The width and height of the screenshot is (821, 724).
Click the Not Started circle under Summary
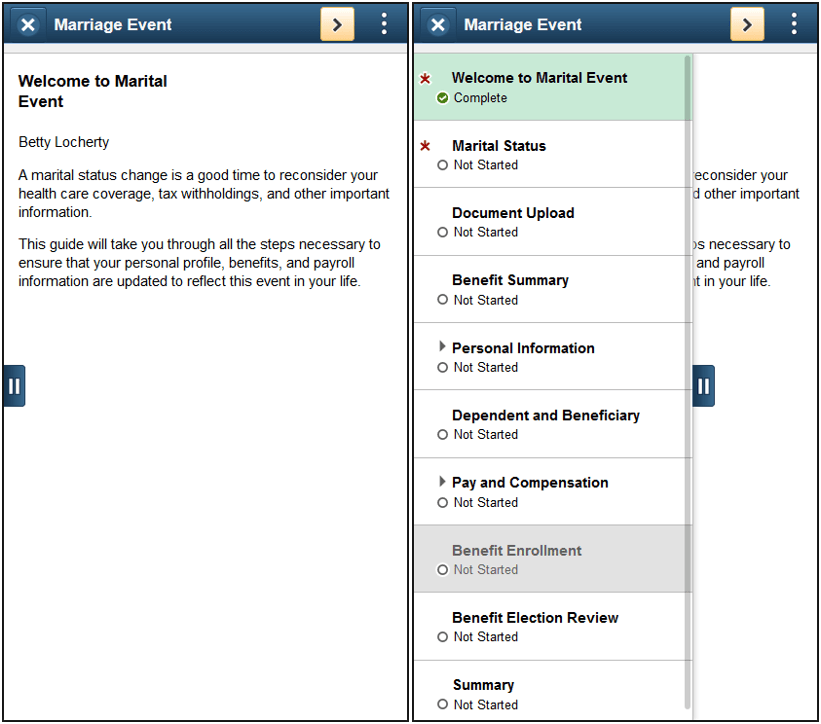443,705
